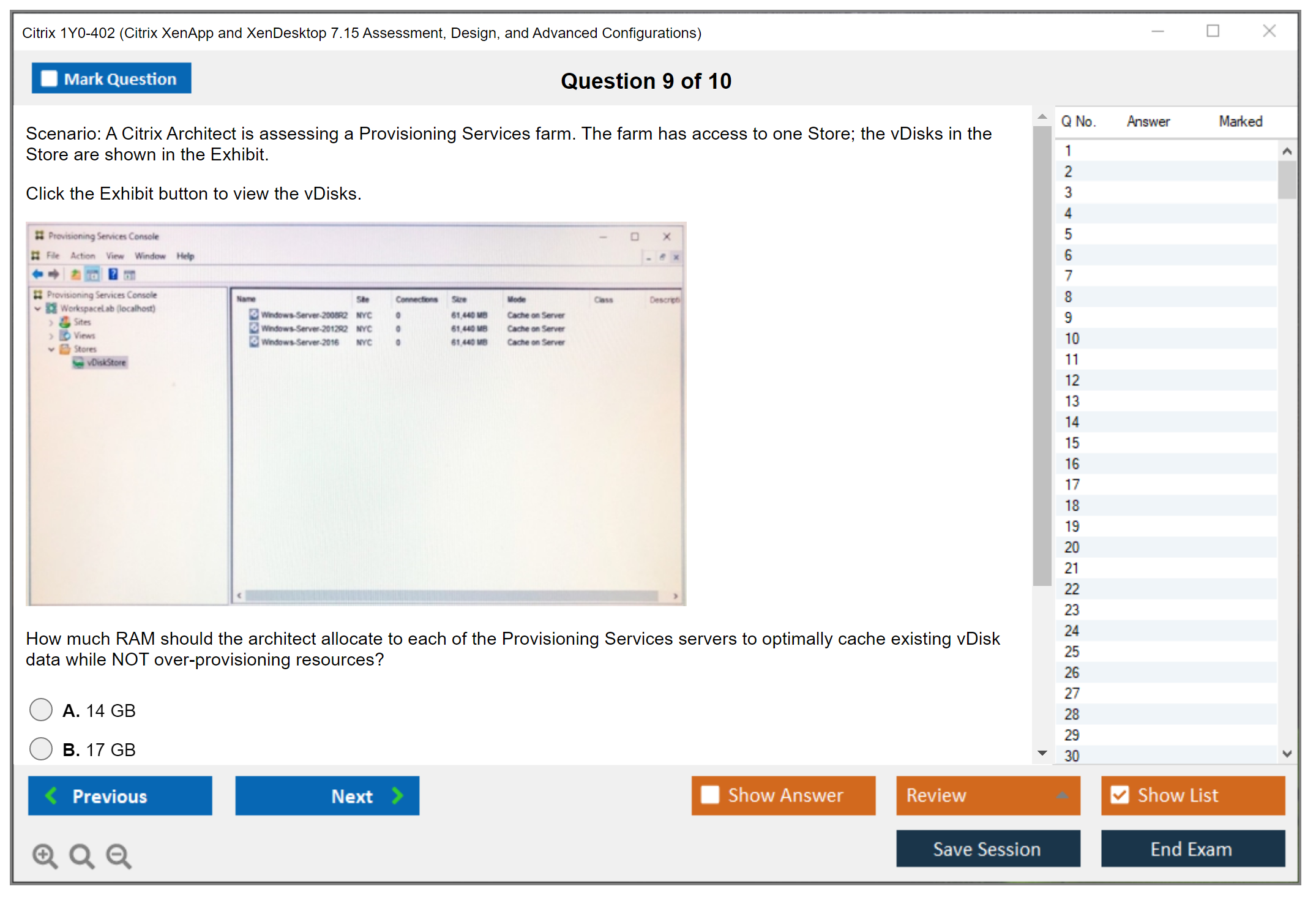Select answer A. 14 GB
Screen dimensions: 1316x900
point(41,710)
